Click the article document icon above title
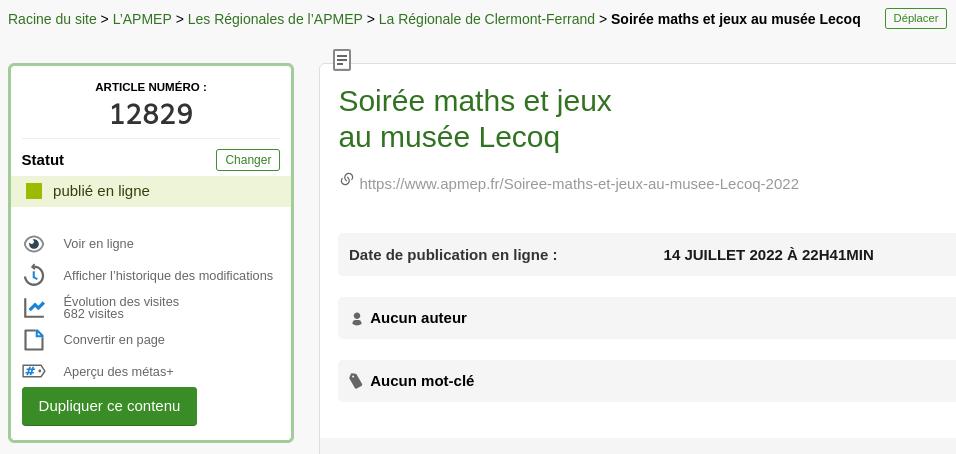The width and height of the screenshot is (956, 454). click(x=342, y=60)
